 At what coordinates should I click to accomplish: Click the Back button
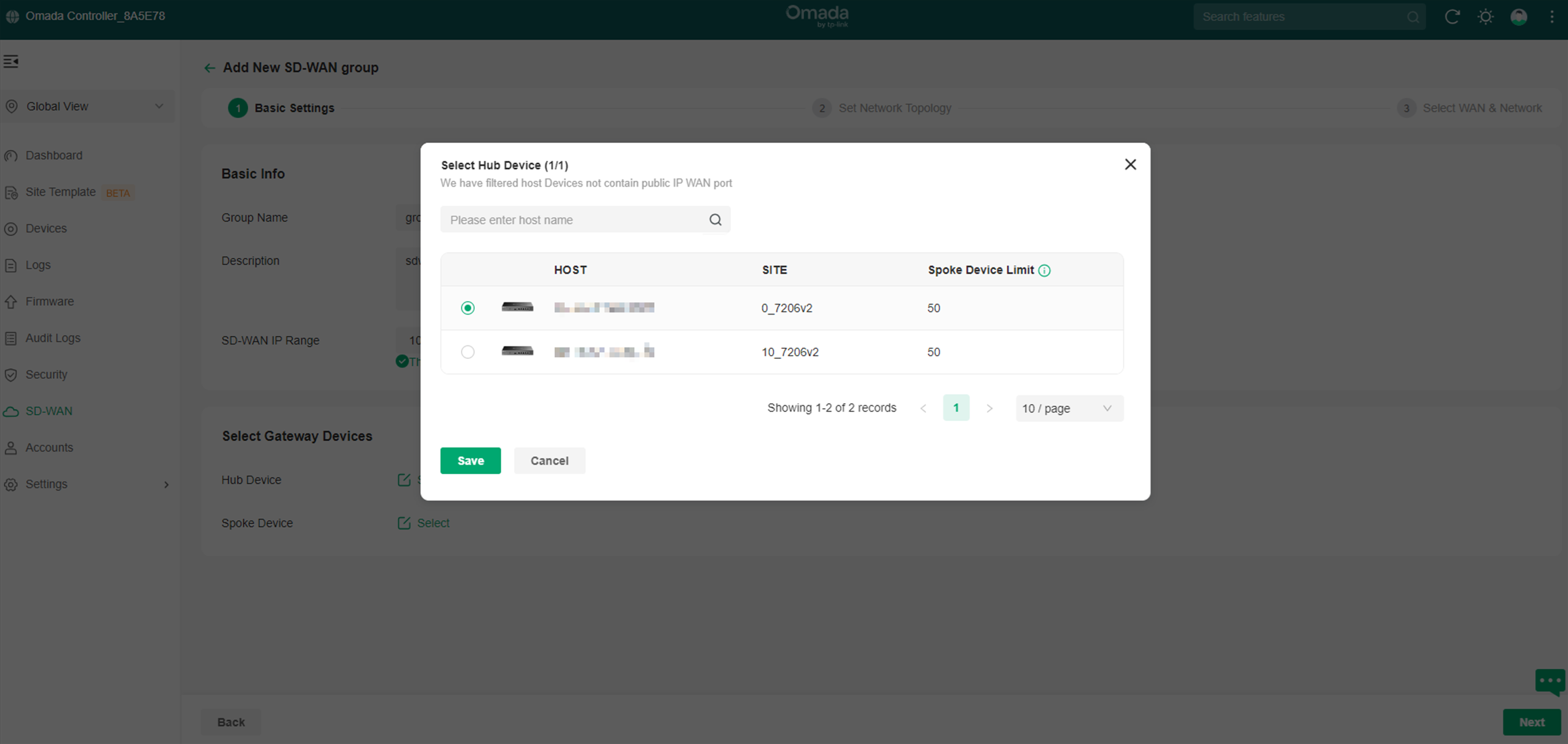tap(231, 722)
